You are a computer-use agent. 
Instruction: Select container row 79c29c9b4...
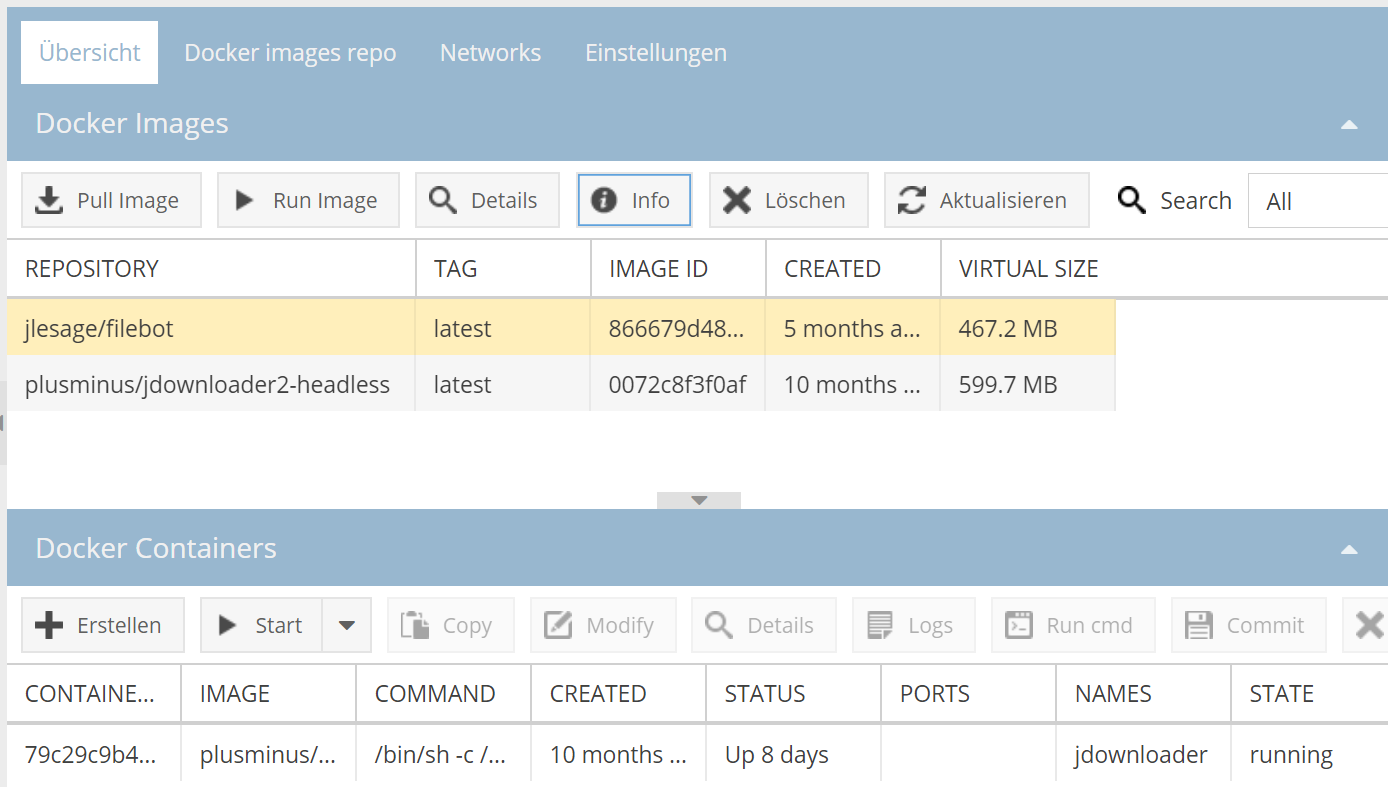697,754
